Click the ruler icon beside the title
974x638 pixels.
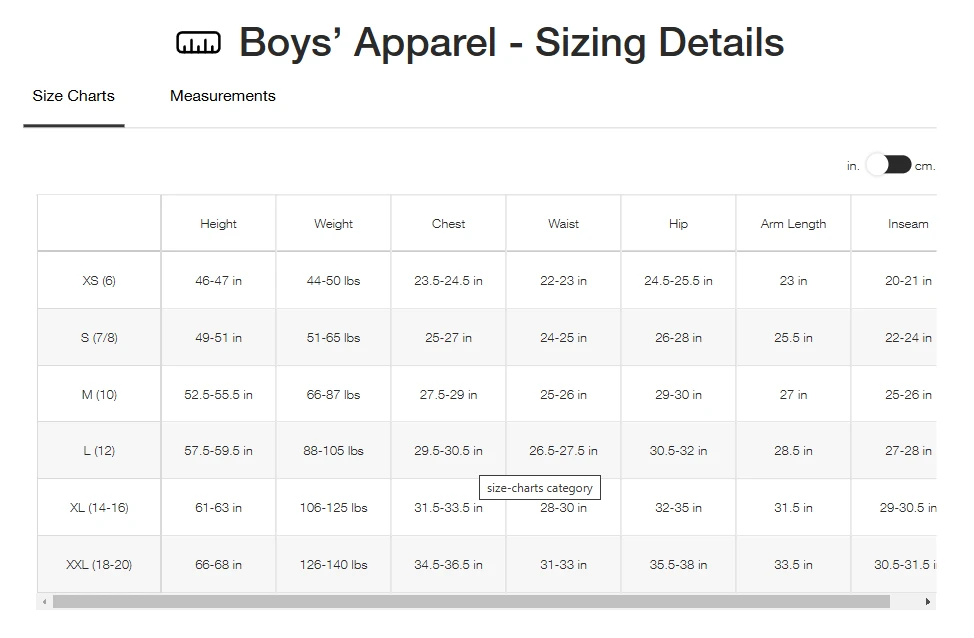pos(198,43)
